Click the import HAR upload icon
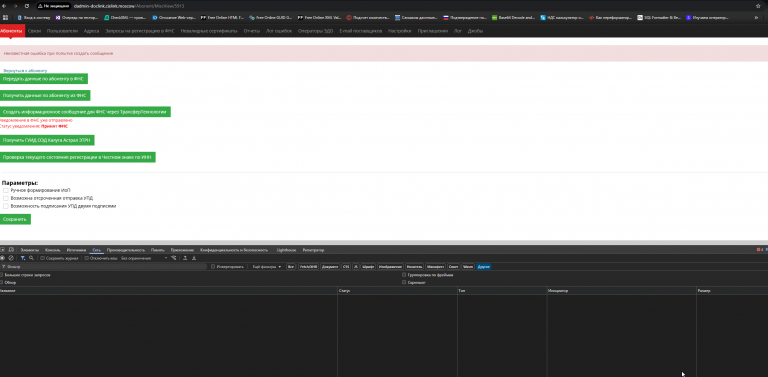Screen dimensions: 768x377 (185, 258)
